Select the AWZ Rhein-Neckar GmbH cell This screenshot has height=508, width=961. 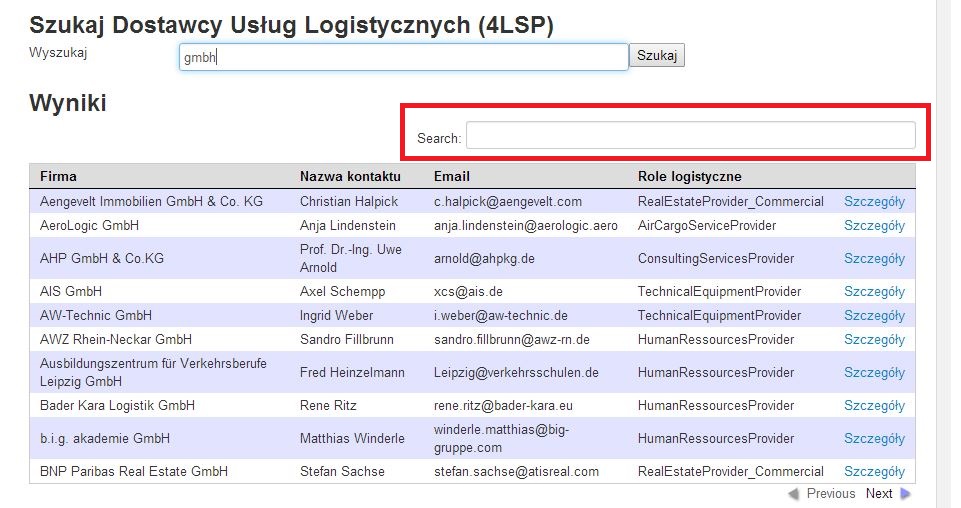[x=116, y=339]
